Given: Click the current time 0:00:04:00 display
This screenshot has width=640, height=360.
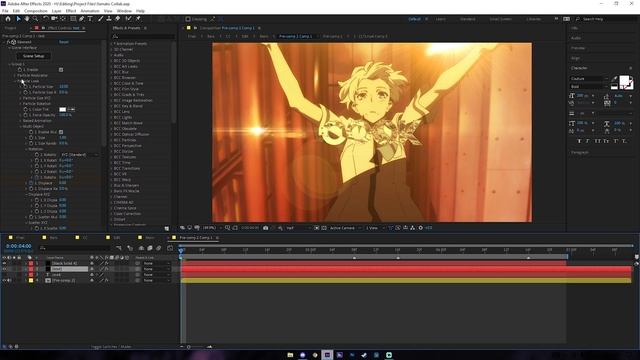Looking at the screenshot, I should [x=19, y=246].
